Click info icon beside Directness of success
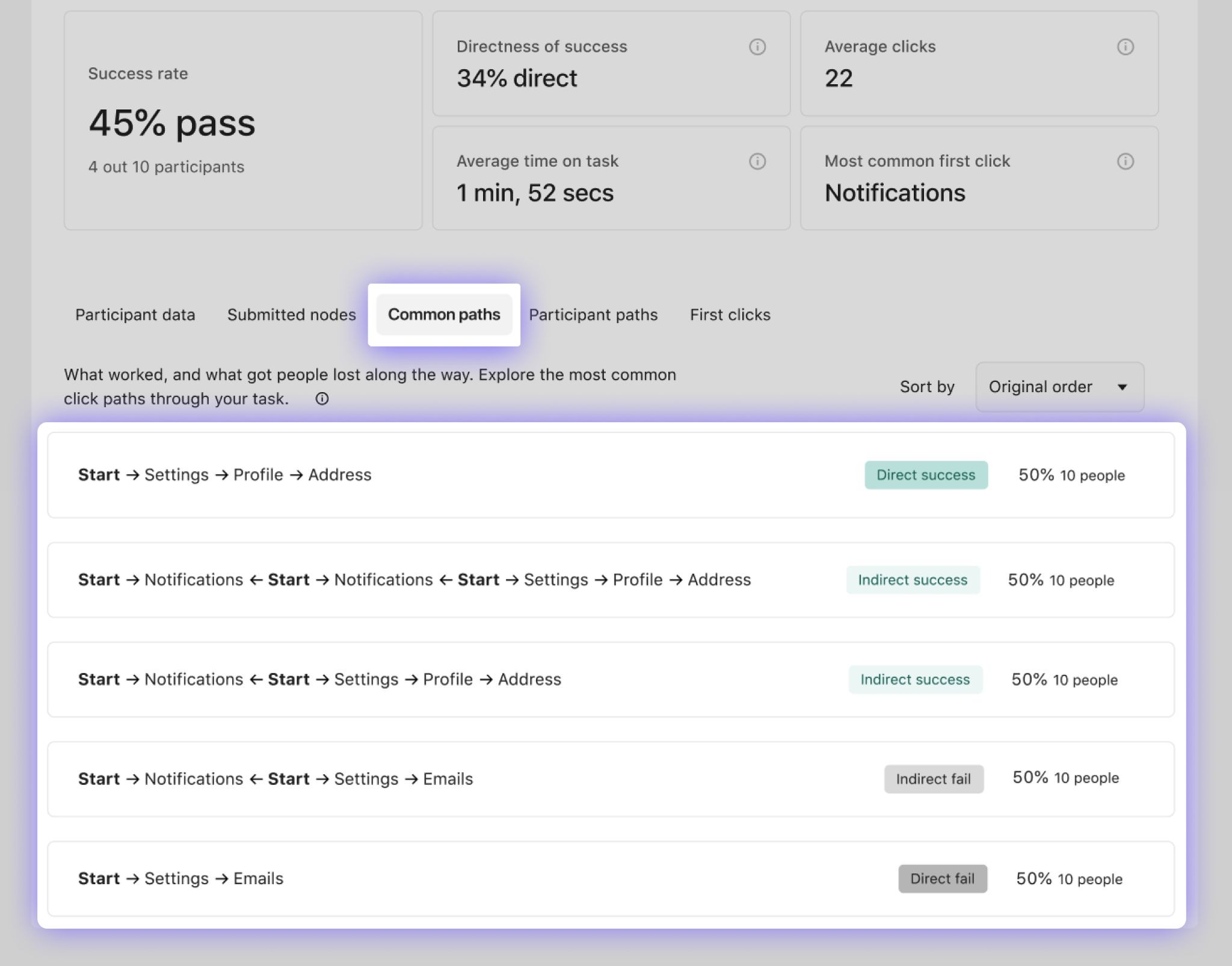This screenshot has width=1232, height=966. (757, 47)
